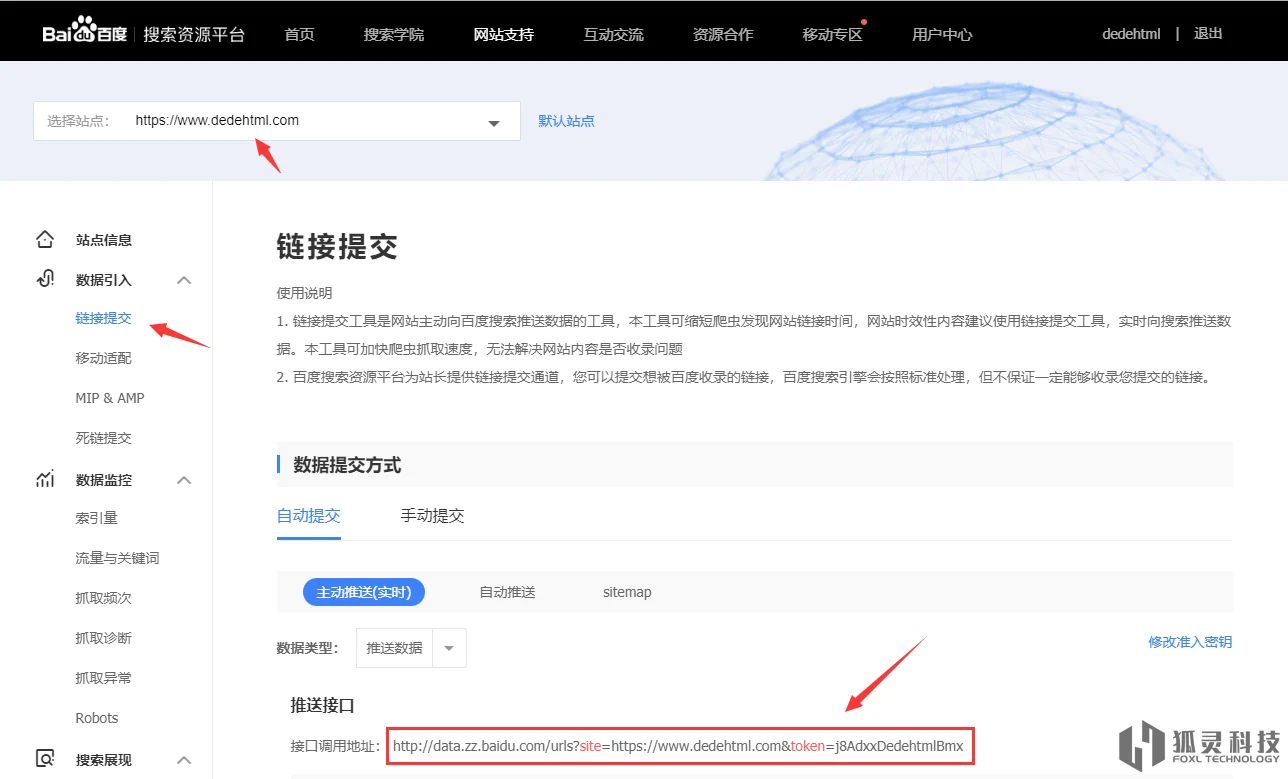
Task: Open 抓取频次 in the sidebar
Action: (104, 598)
